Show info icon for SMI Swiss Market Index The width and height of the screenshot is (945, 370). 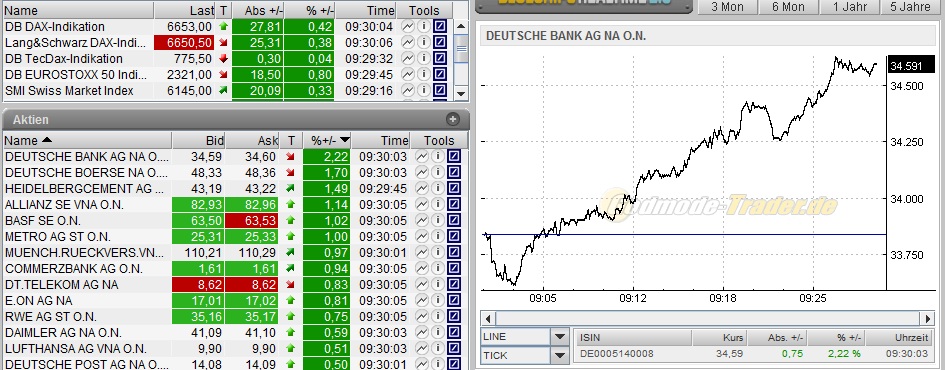coord(424,90)
